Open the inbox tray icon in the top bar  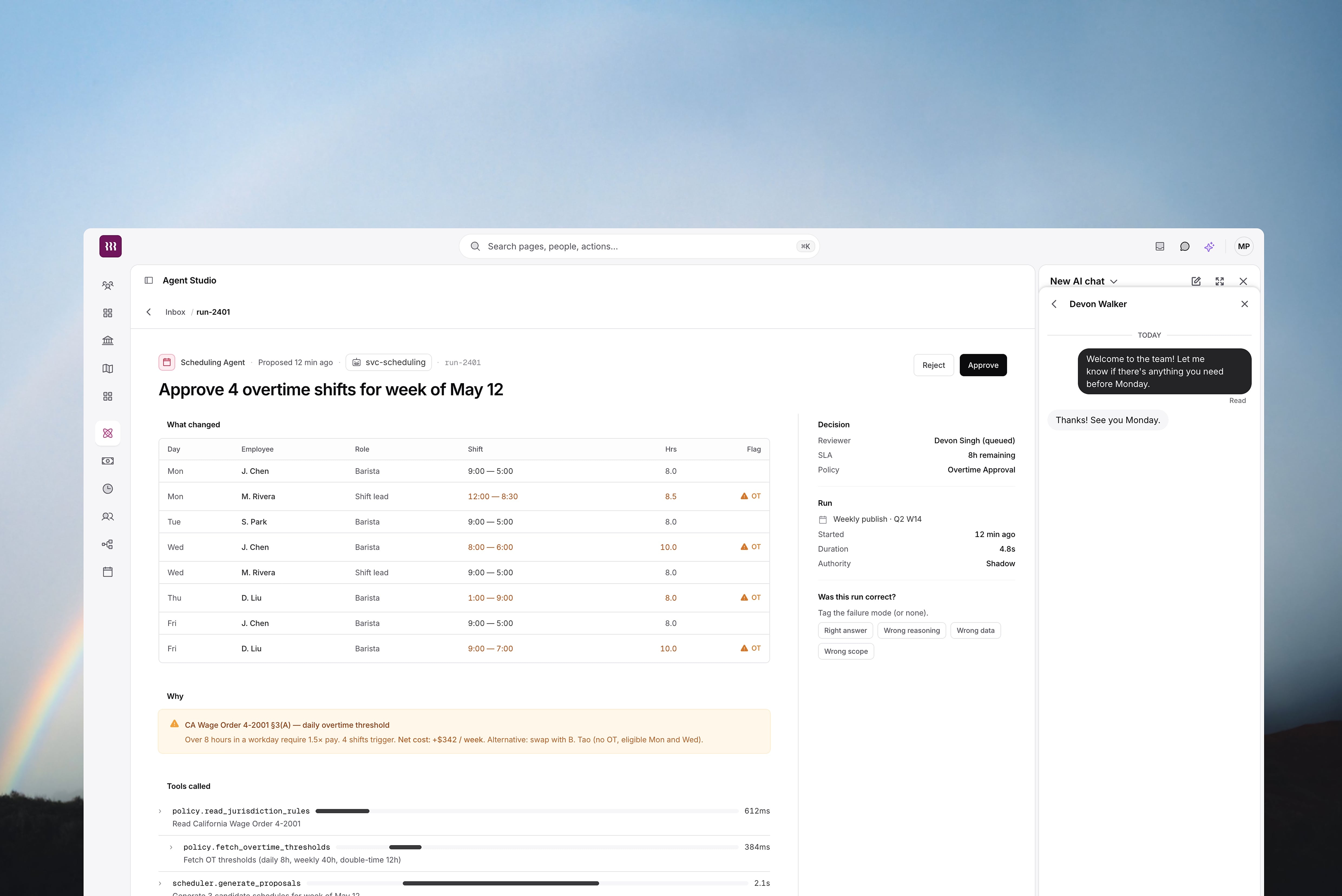(x=1160, y=246)
